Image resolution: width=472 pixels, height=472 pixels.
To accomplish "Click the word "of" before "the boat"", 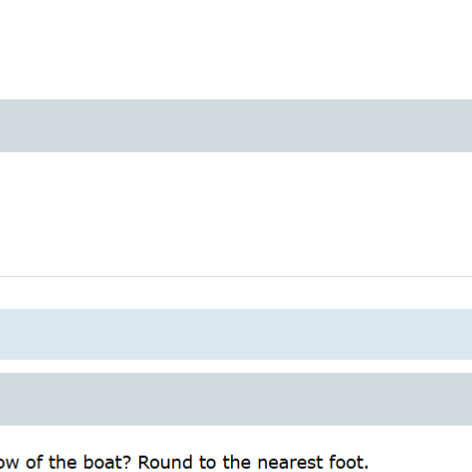I will click(35, 462).
